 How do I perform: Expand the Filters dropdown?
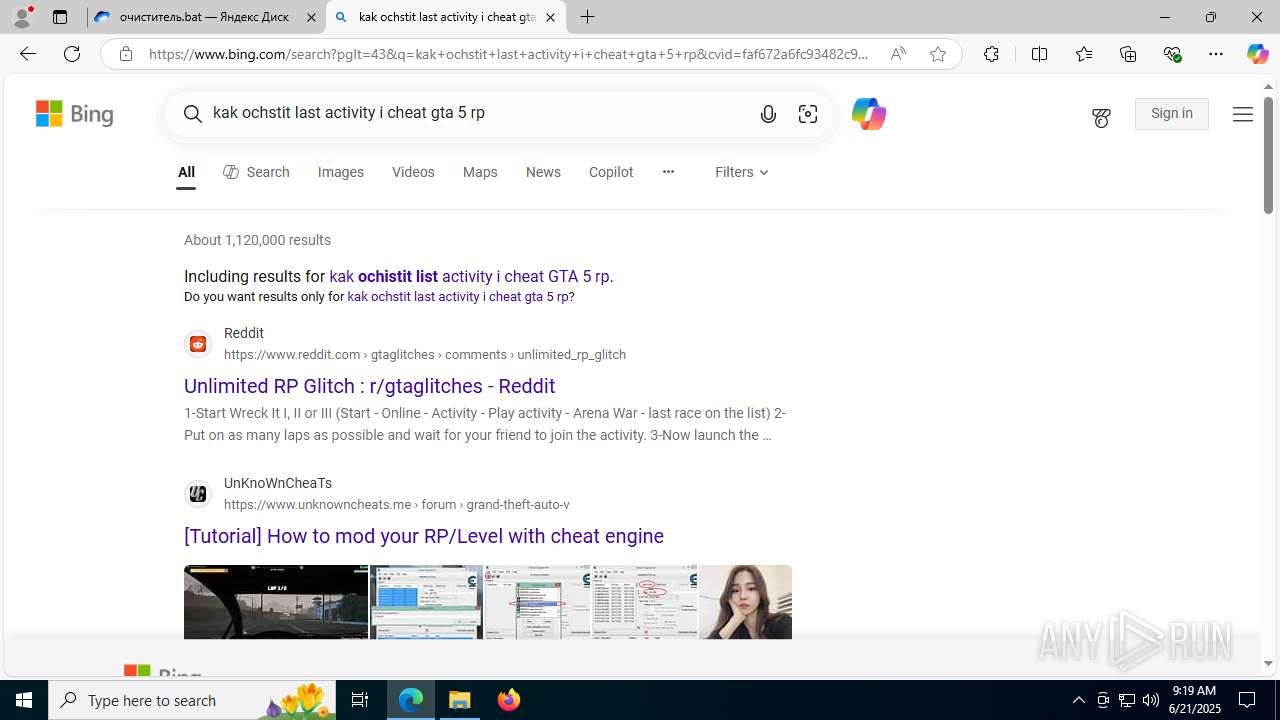coord(742,172)
